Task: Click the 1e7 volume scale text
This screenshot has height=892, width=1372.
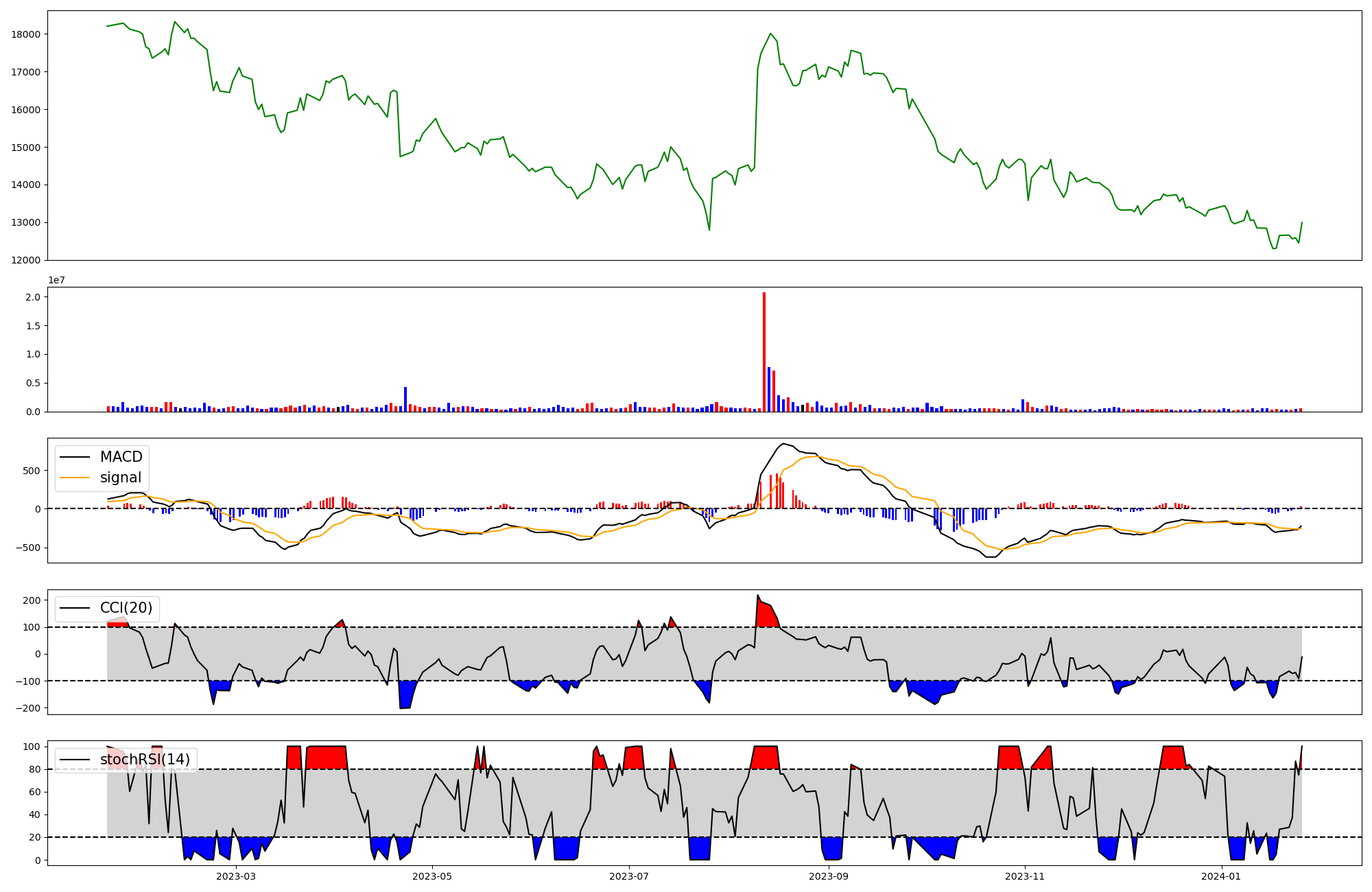Action: click(56, 280)
